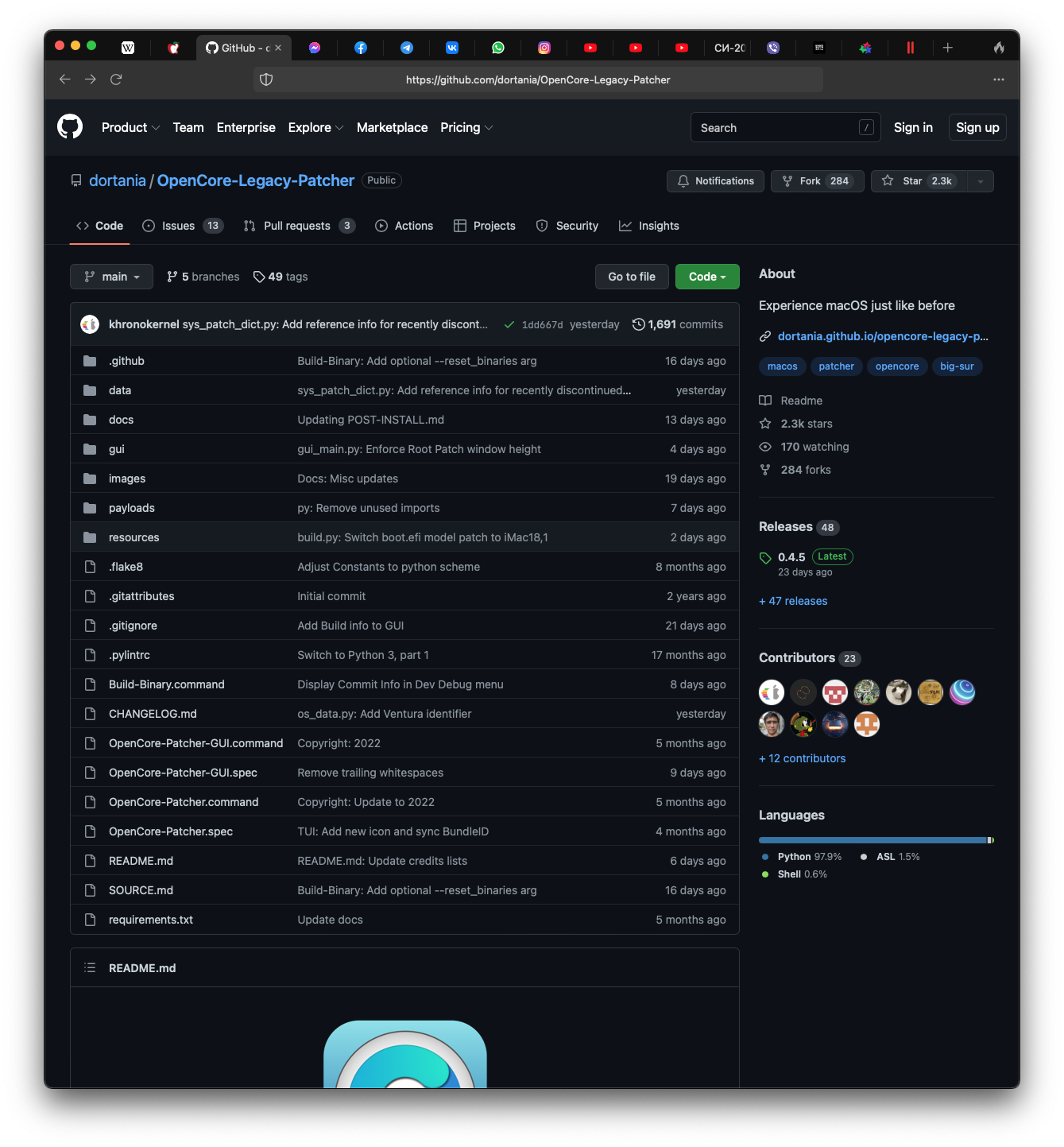Click the file icon beside requirements.txt
1064x1147 pixels.
tap(90, 920)
